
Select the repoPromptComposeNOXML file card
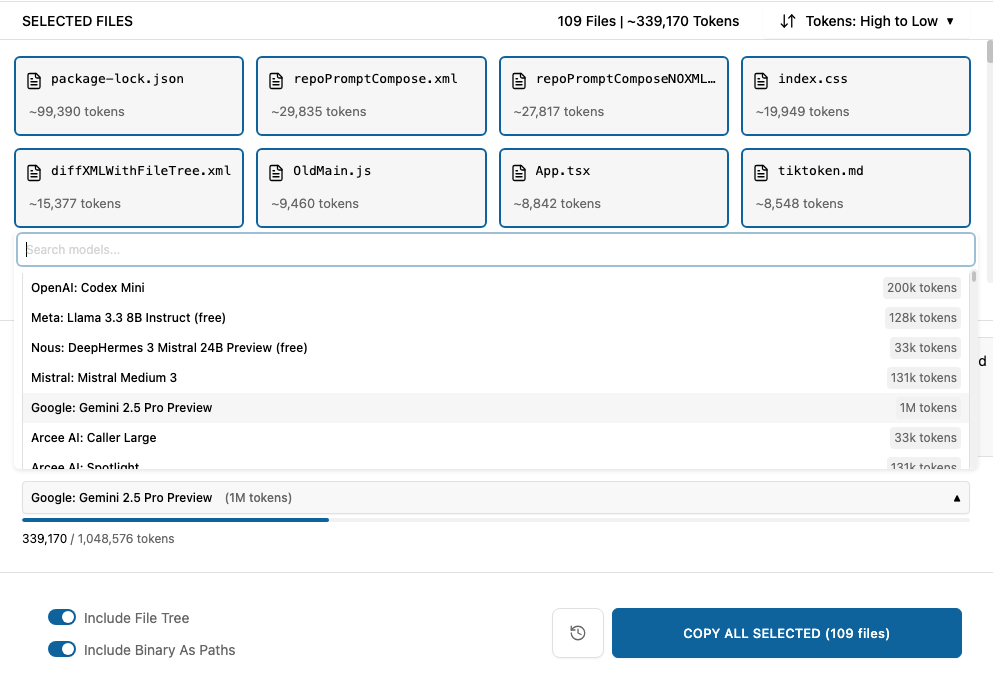click(x=613, y=95)
